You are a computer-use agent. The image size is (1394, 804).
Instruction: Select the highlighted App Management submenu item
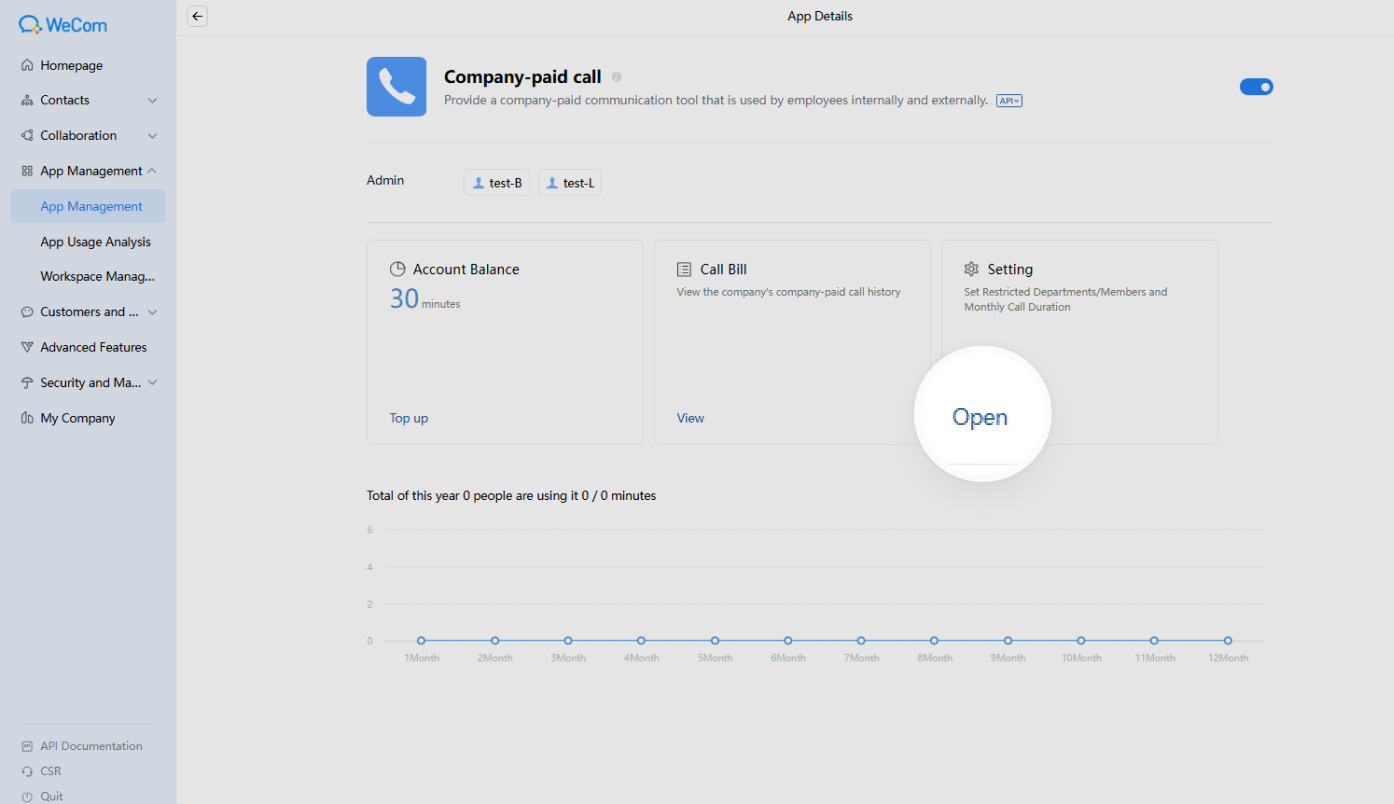88,206
